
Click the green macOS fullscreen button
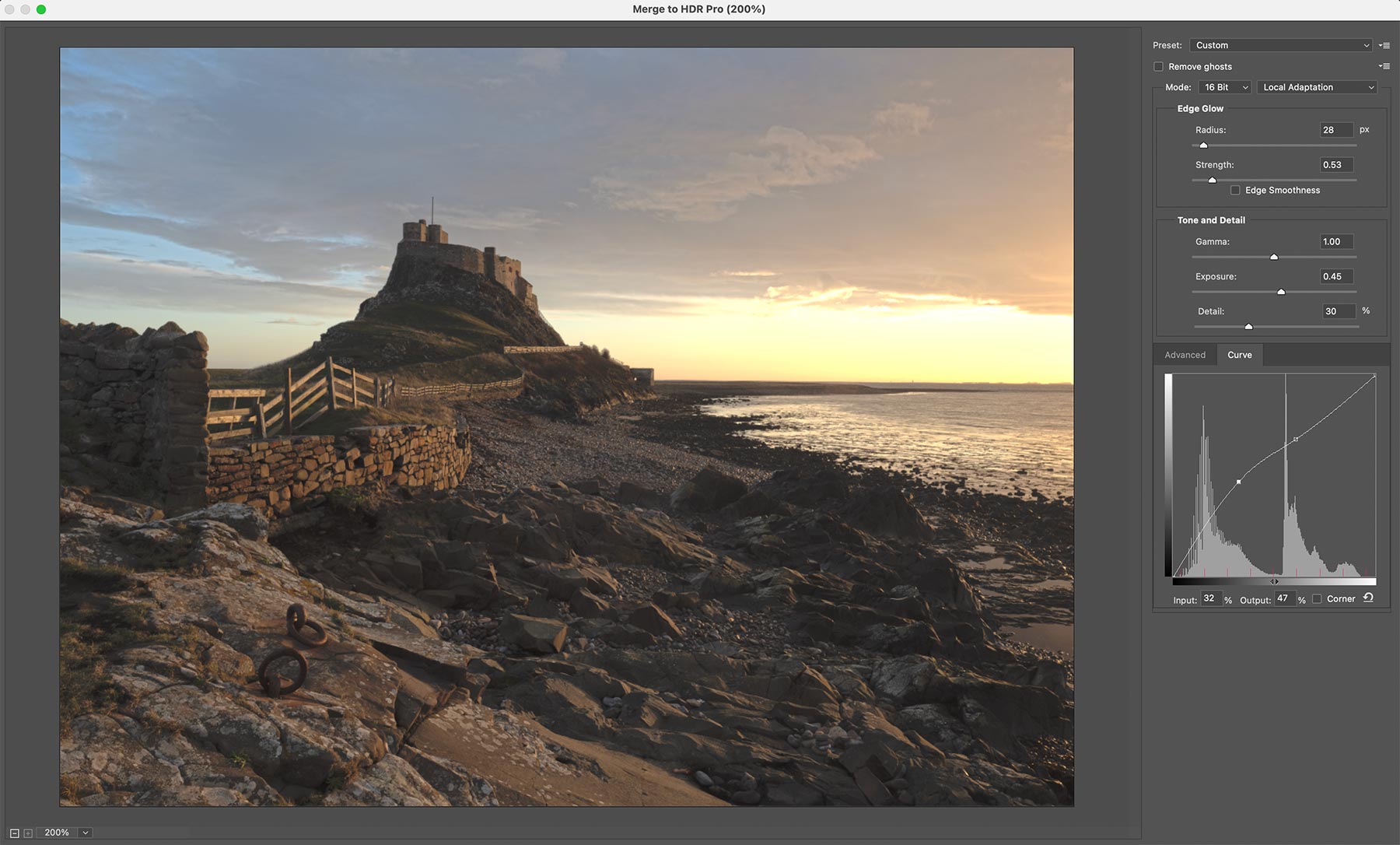[41, 9]
